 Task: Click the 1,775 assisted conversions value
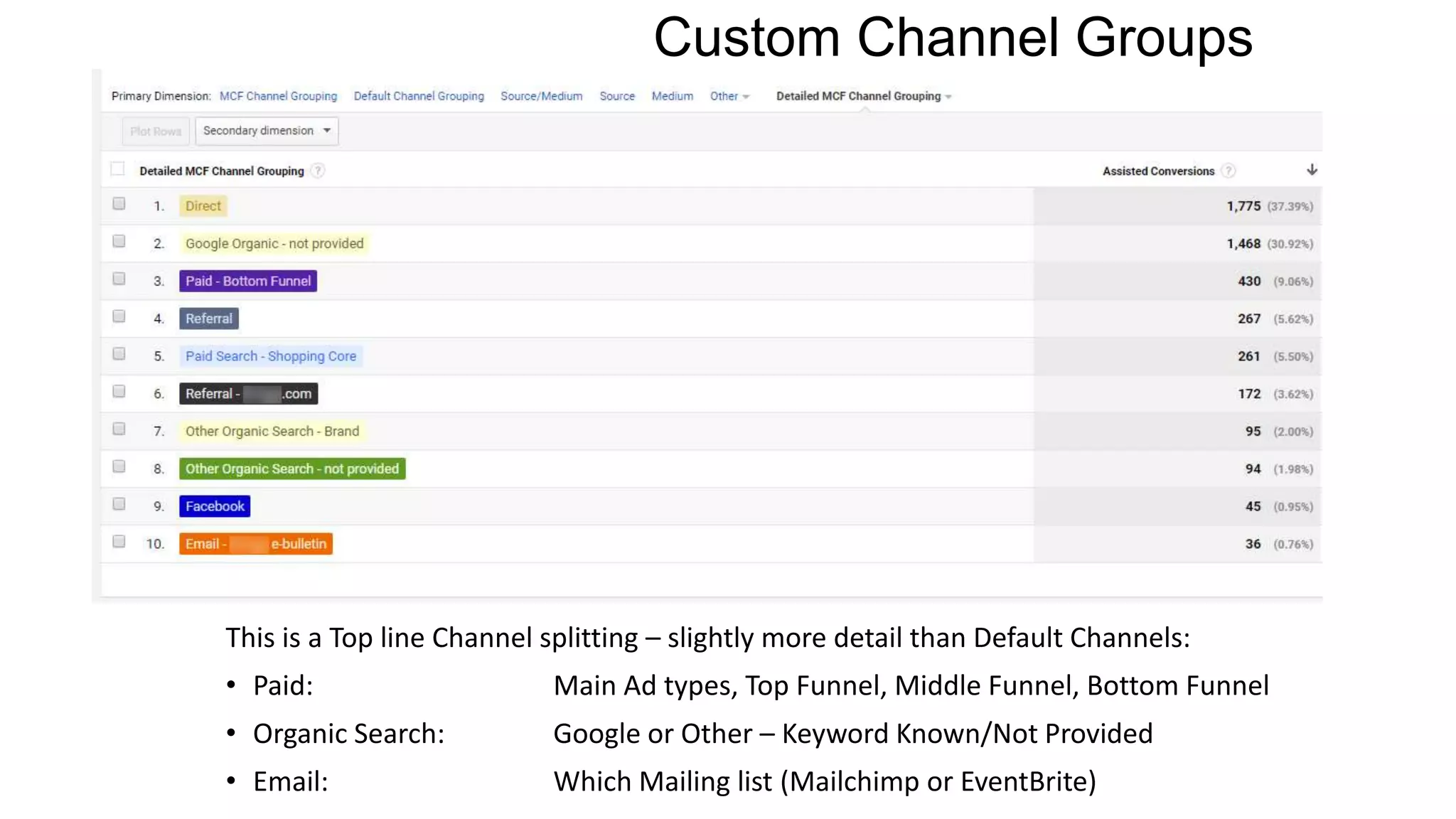click(x=1243, y=206)
